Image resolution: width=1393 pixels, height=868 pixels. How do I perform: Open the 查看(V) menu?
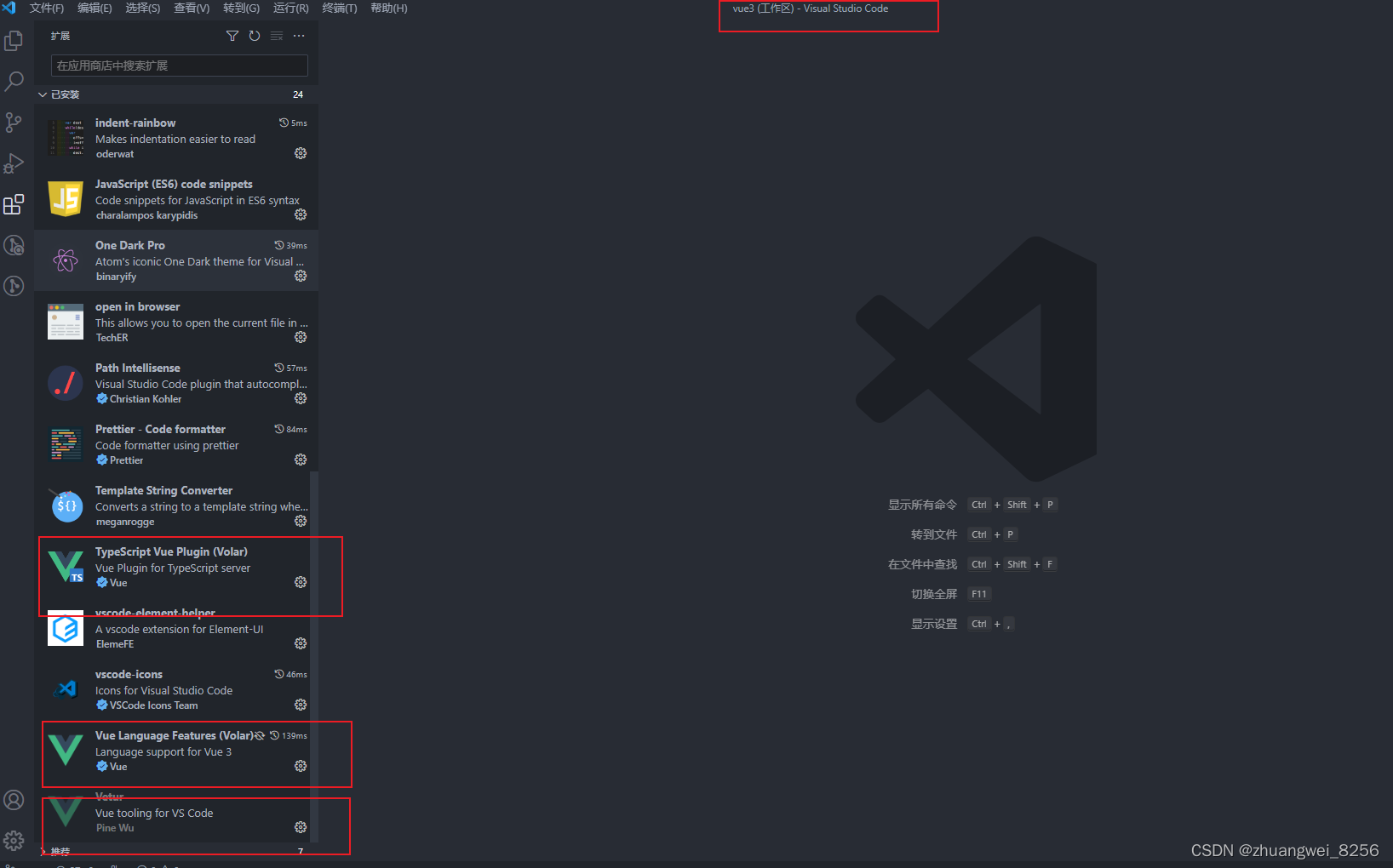pos(192,8)
